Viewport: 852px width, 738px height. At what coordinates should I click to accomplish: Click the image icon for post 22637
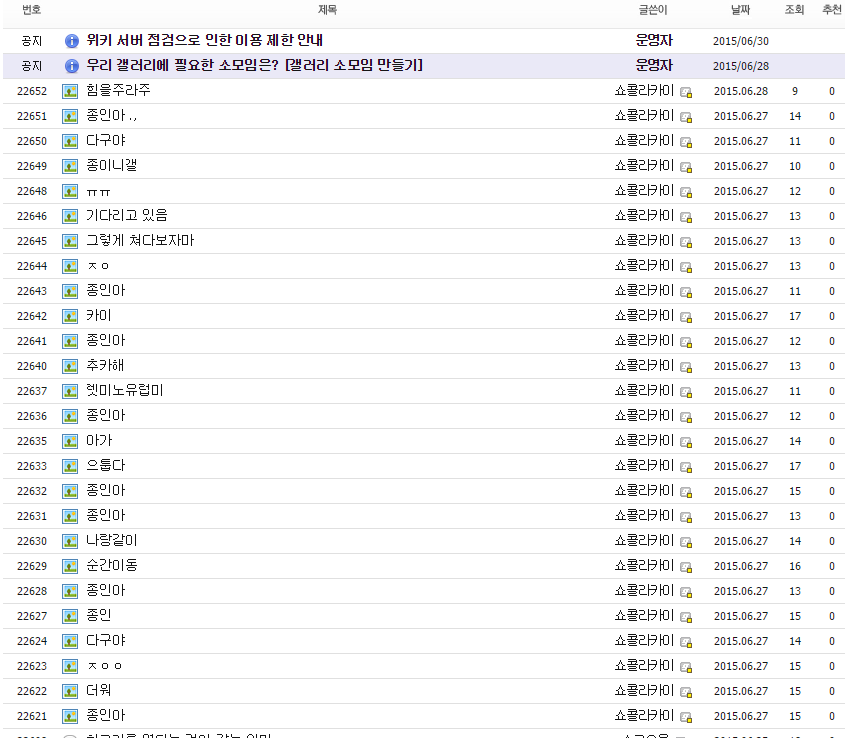pos(70,391)
